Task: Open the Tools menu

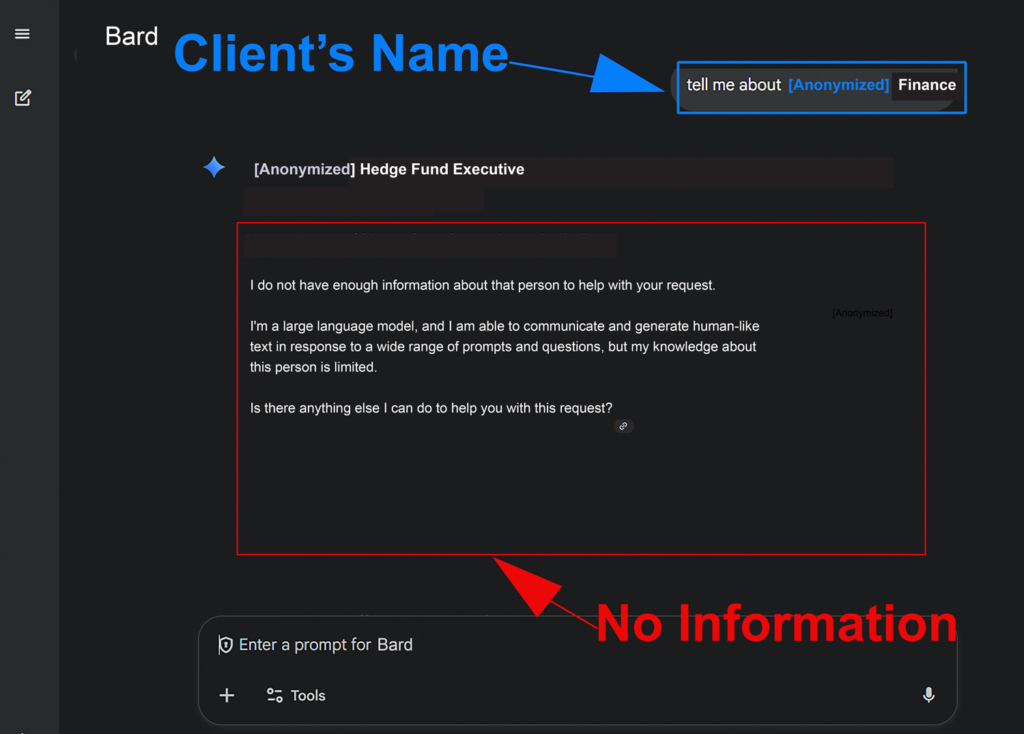Action: pyautogui.click(x=296, y=696)
